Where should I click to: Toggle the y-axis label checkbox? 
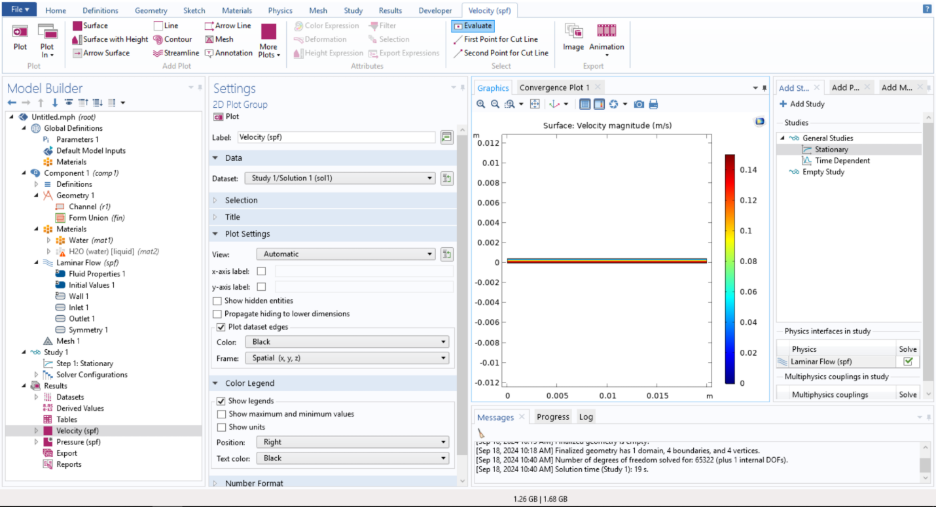pyautogui.click(x=261, y=287)
